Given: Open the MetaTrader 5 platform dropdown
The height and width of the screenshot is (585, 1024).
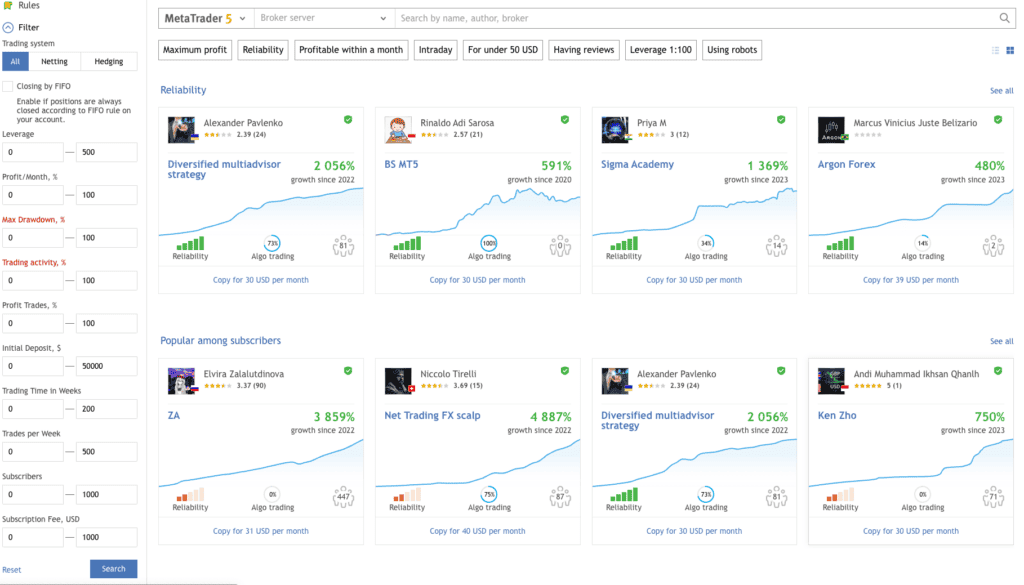Looking at the screenshot, I should 206,18.
